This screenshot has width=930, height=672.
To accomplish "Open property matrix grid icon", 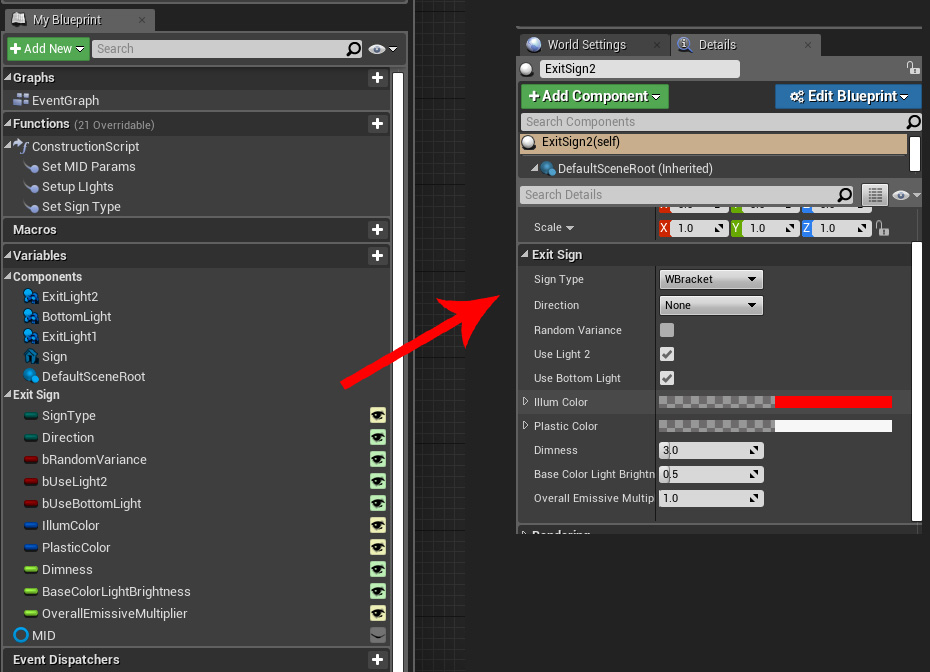I will click(x=875, y=195).
